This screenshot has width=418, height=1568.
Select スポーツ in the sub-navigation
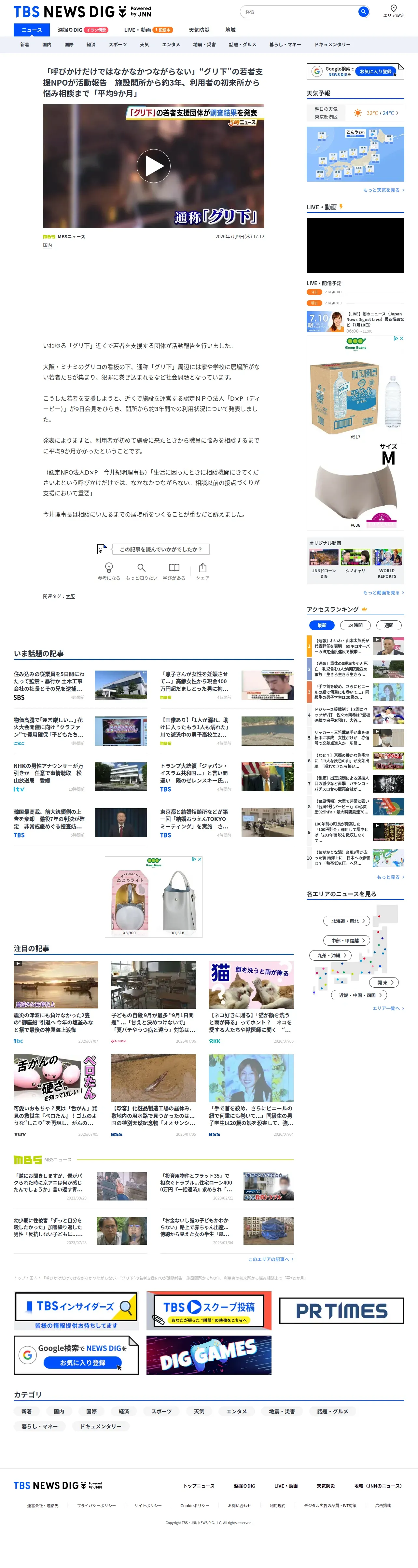[118, 45]
